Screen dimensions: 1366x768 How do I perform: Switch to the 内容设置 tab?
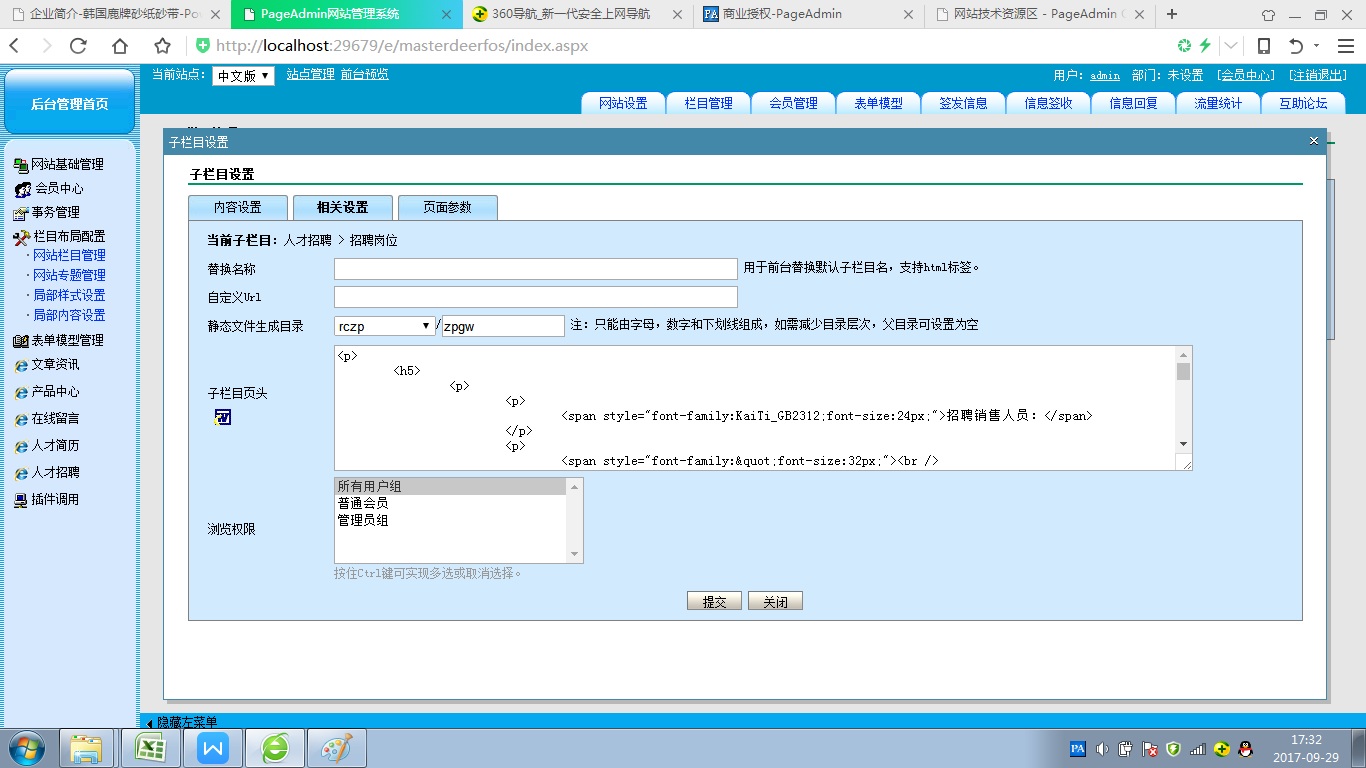pyautogui.click(x=238, y=207)
